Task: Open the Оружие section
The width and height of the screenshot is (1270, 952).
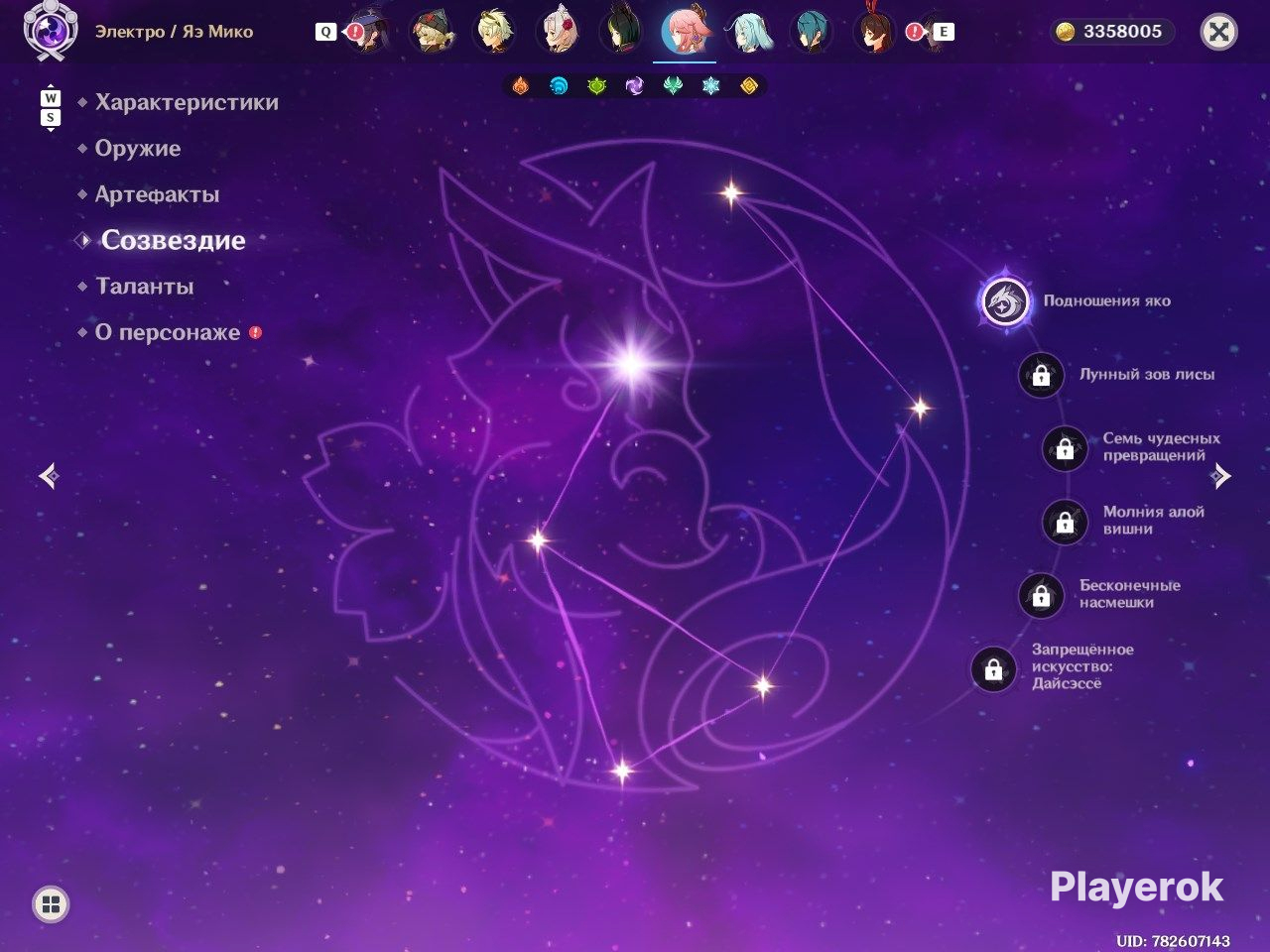Action: click(138, 149)
